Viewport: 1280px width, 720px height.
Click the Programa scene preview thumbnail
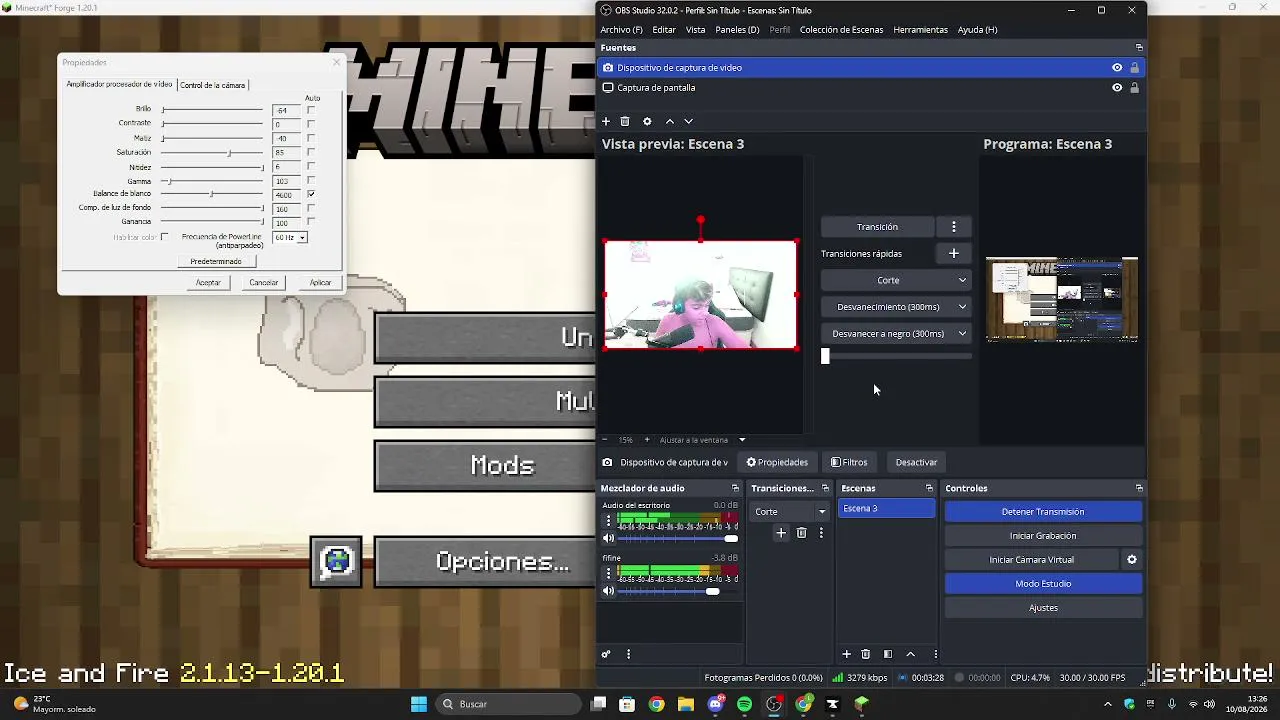pyautogui.click(x=1062, y=300)
